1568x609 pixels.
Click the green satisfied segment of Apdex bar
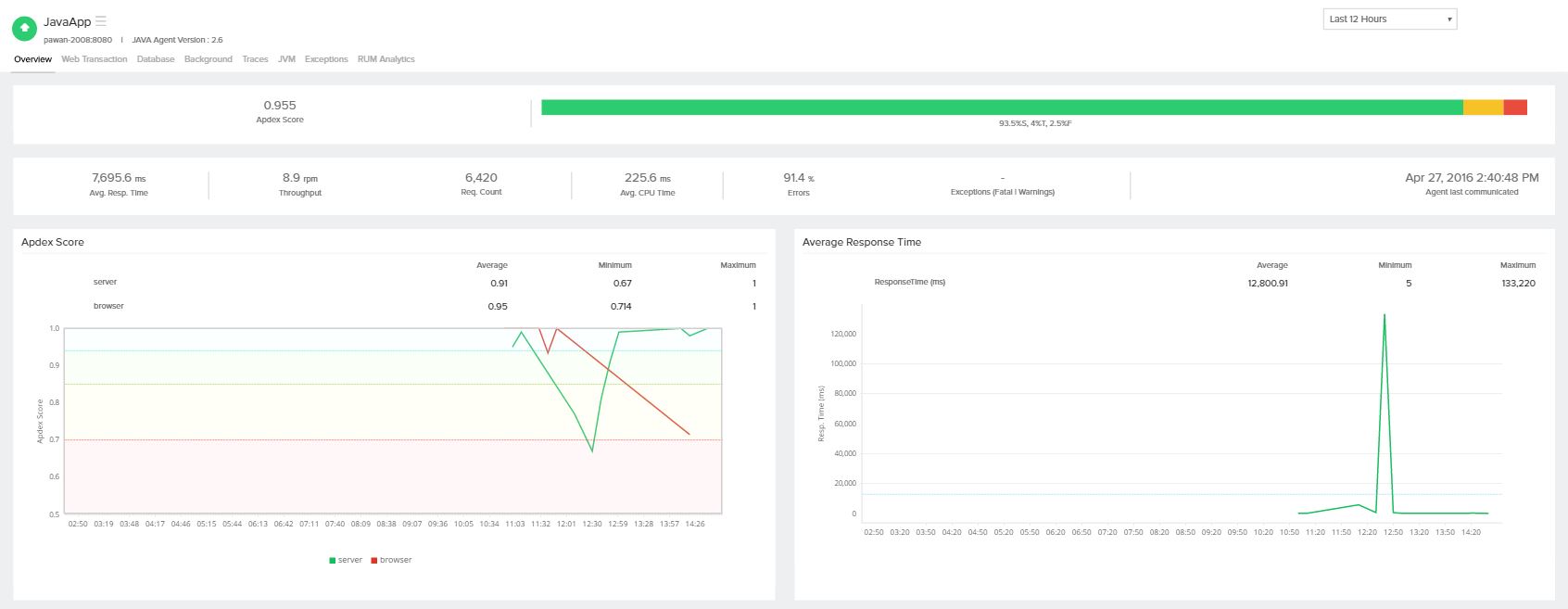point(1001,108)
